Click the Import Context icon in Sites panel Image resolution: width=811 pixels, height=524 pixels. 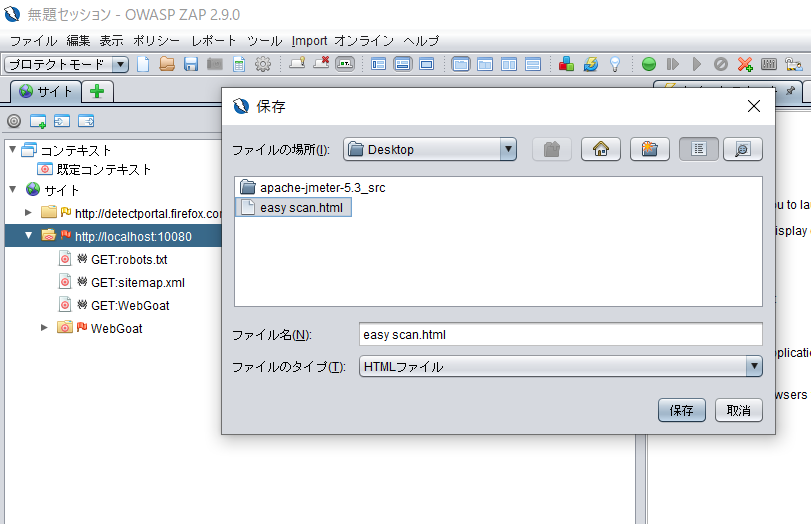pos(62,121)
